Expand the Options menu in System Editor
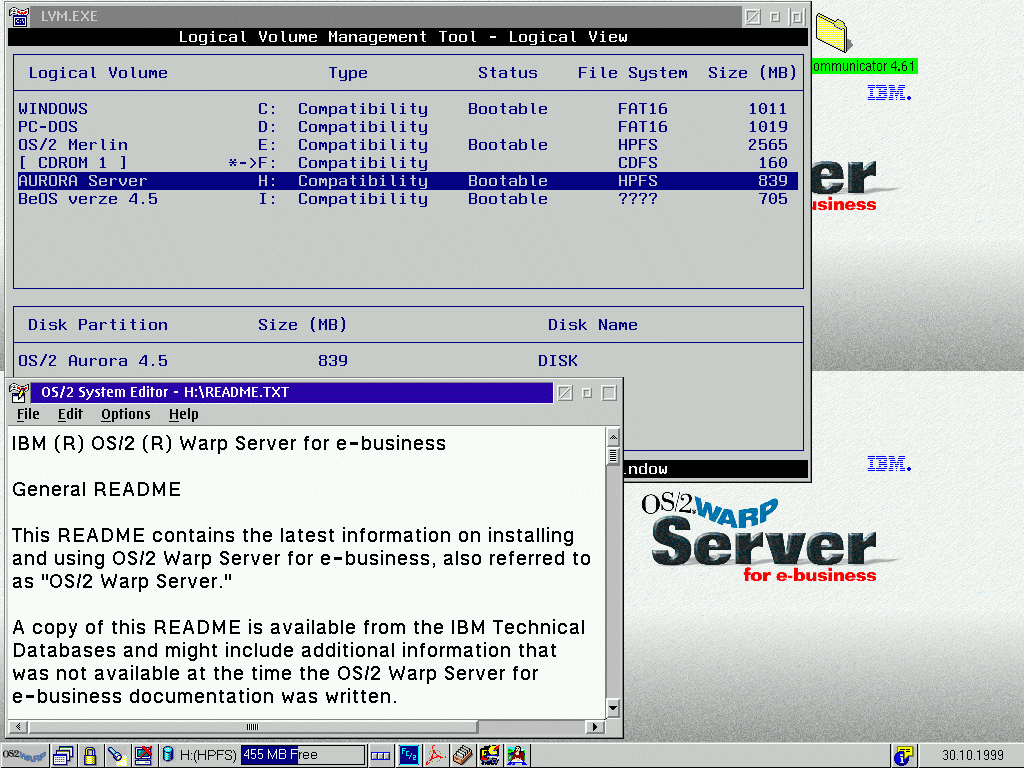Image resolution: width=1024 pixels, height=768 pixels. click(x=125, y=414)
